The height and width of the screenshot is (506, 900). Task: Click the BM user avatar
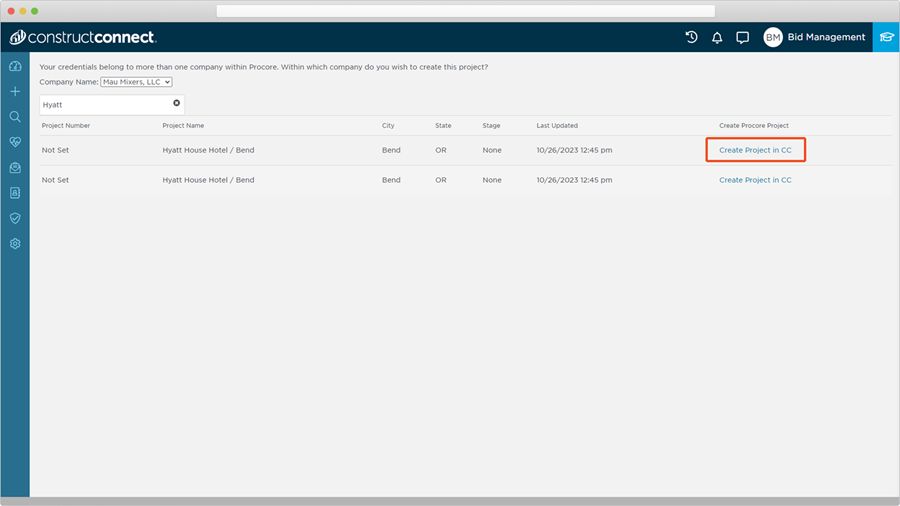point(773,37)
